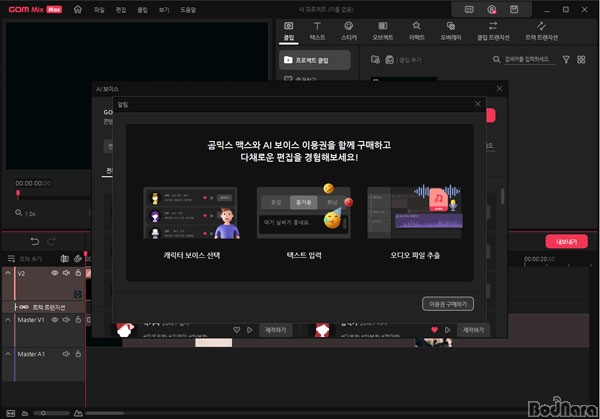Click the preview zoom magnifier icon

18,213
